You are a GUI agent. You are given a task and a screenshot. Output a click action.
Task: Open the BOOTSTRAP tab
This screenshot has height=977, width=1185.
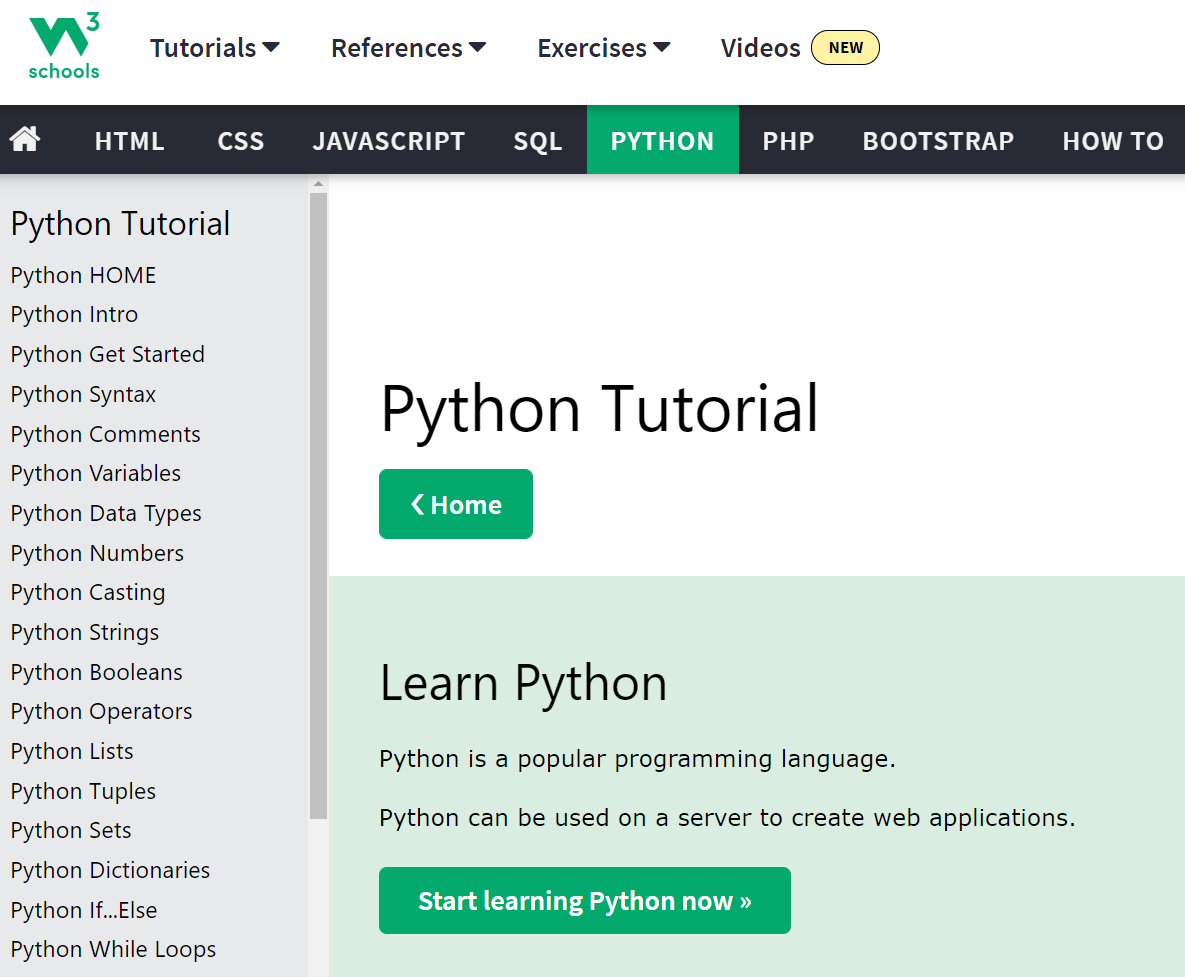[x=938, y=141]
